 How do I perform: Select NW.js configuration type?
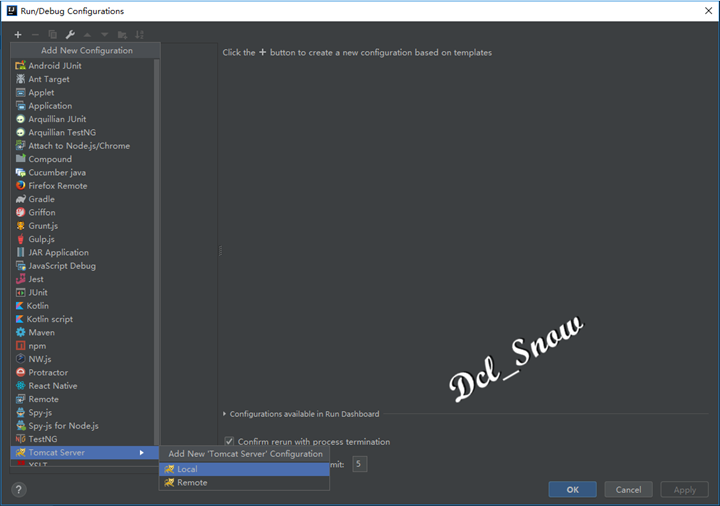(x=83, y=359)
